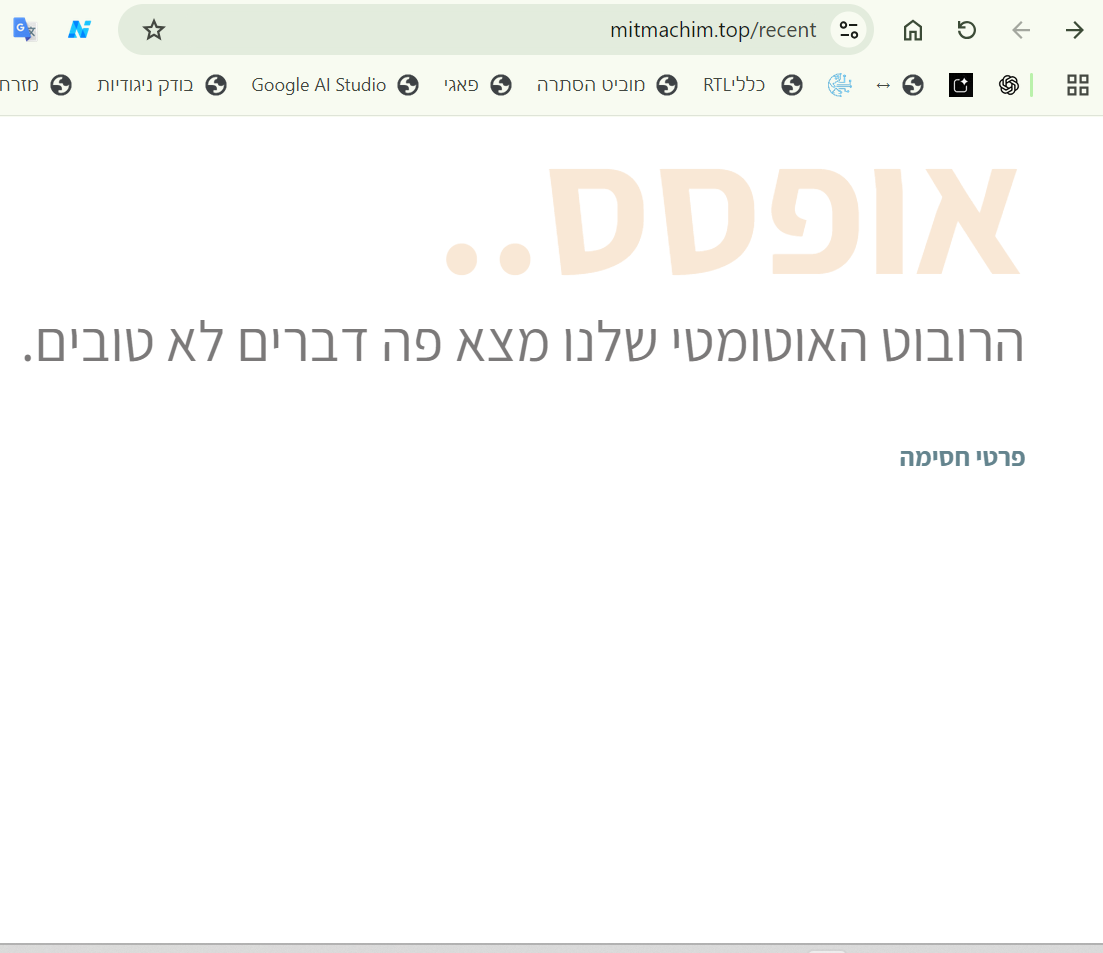1103x953 pixels.
Task: Select the כלליRTL bookmark
Action: pyautogui.click(x=733, y=85)
